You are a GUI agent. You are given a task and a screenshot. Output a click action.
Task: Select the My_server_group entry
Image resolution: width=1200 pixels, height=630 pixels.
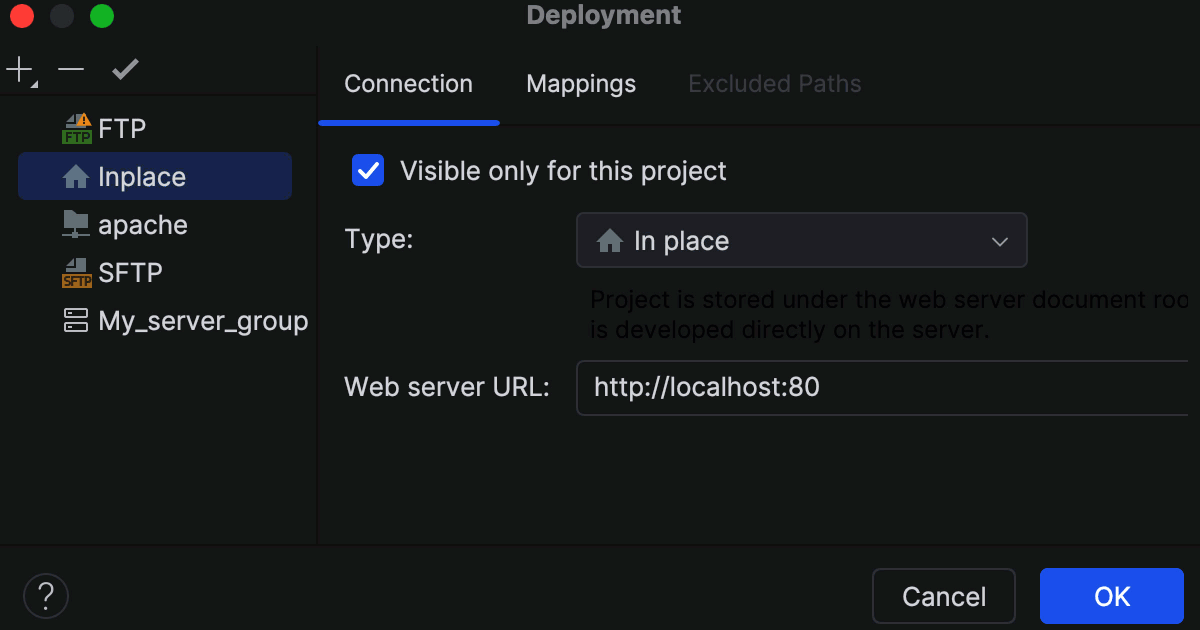(x=165, y=321)
